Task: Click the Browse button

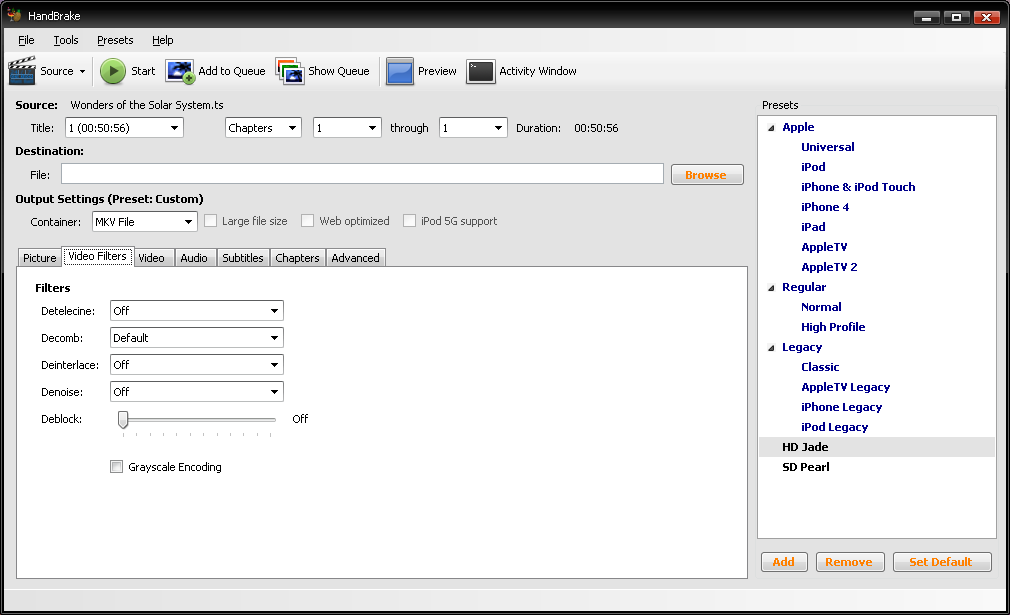Action: (x=707, y=175)
